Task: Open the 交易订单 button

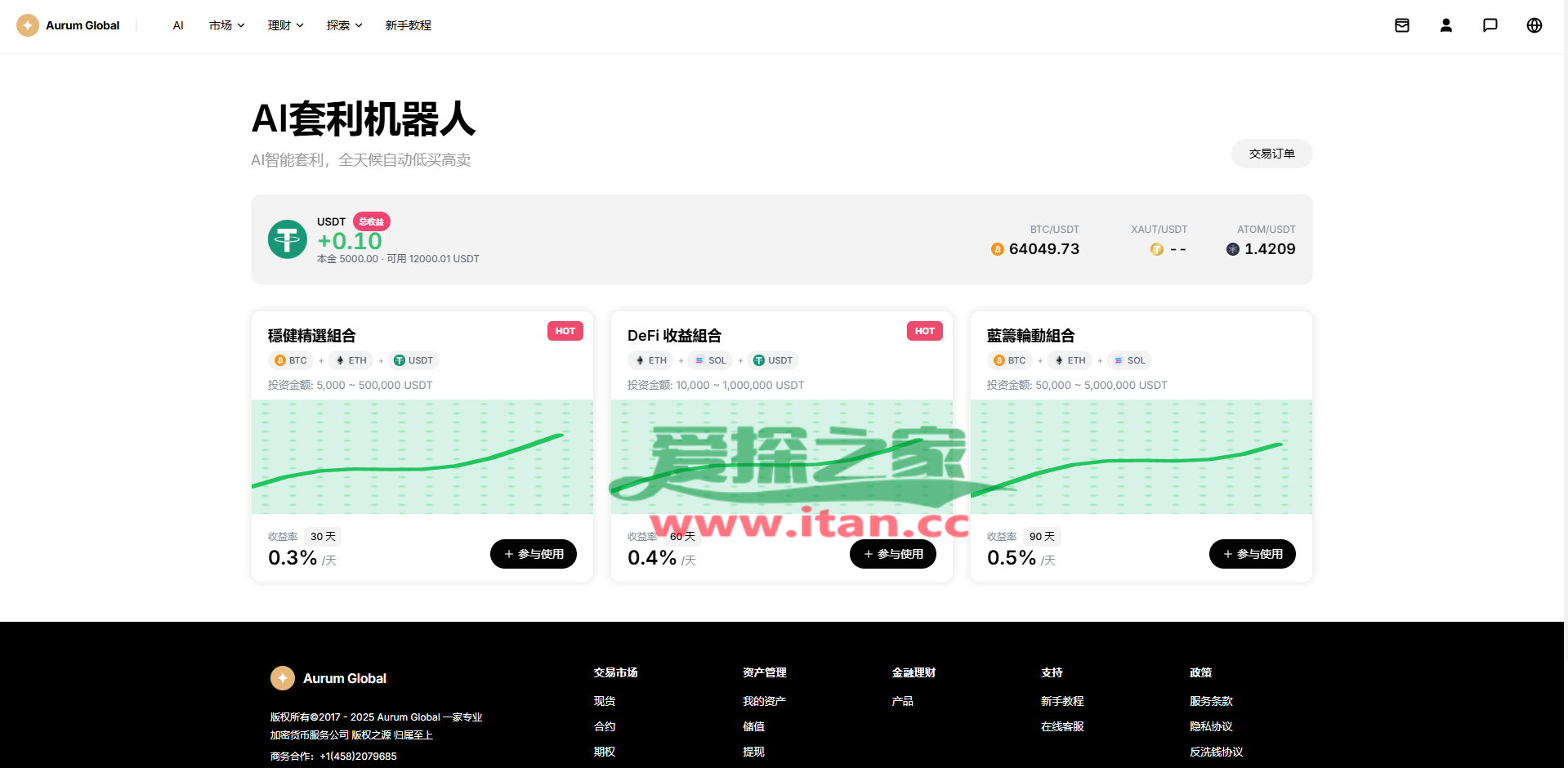Action: pyautogui.click(x=1272, y=154)
